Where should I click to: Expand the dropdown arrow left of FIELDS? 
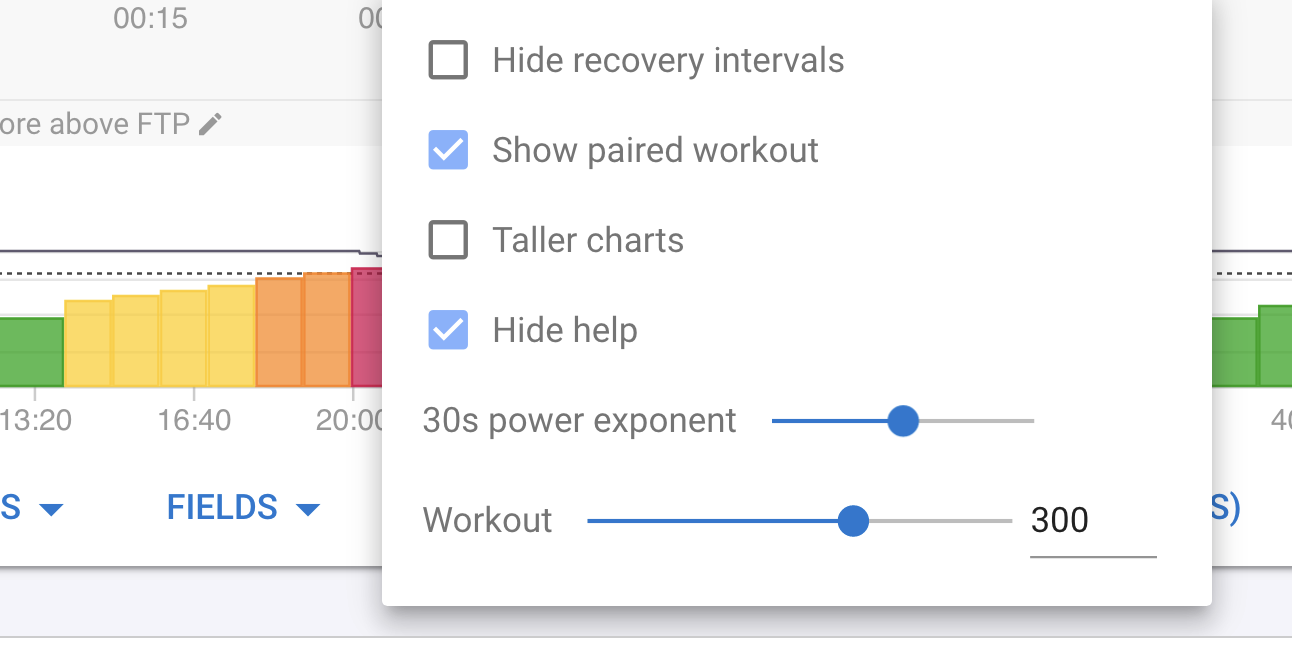51,510
